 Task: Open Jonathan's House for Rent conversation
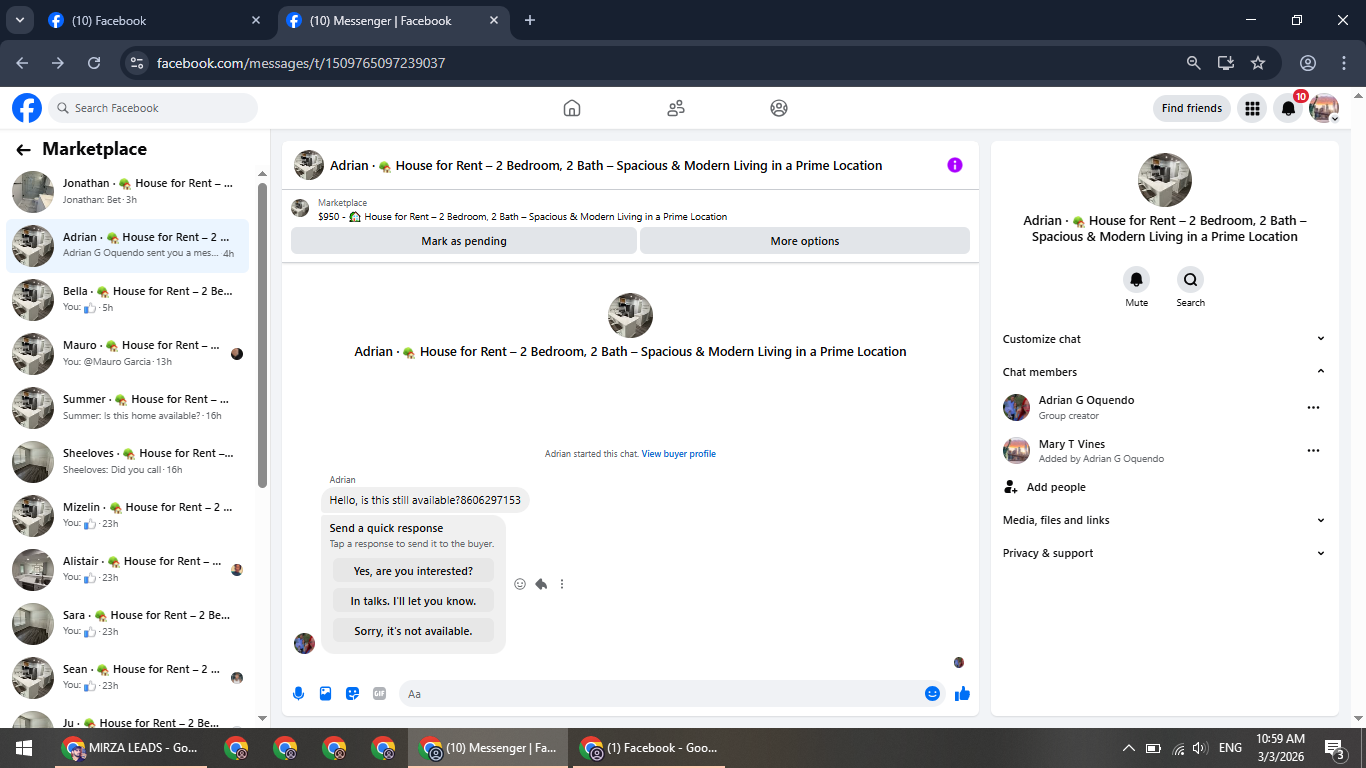tap(128, 192)
